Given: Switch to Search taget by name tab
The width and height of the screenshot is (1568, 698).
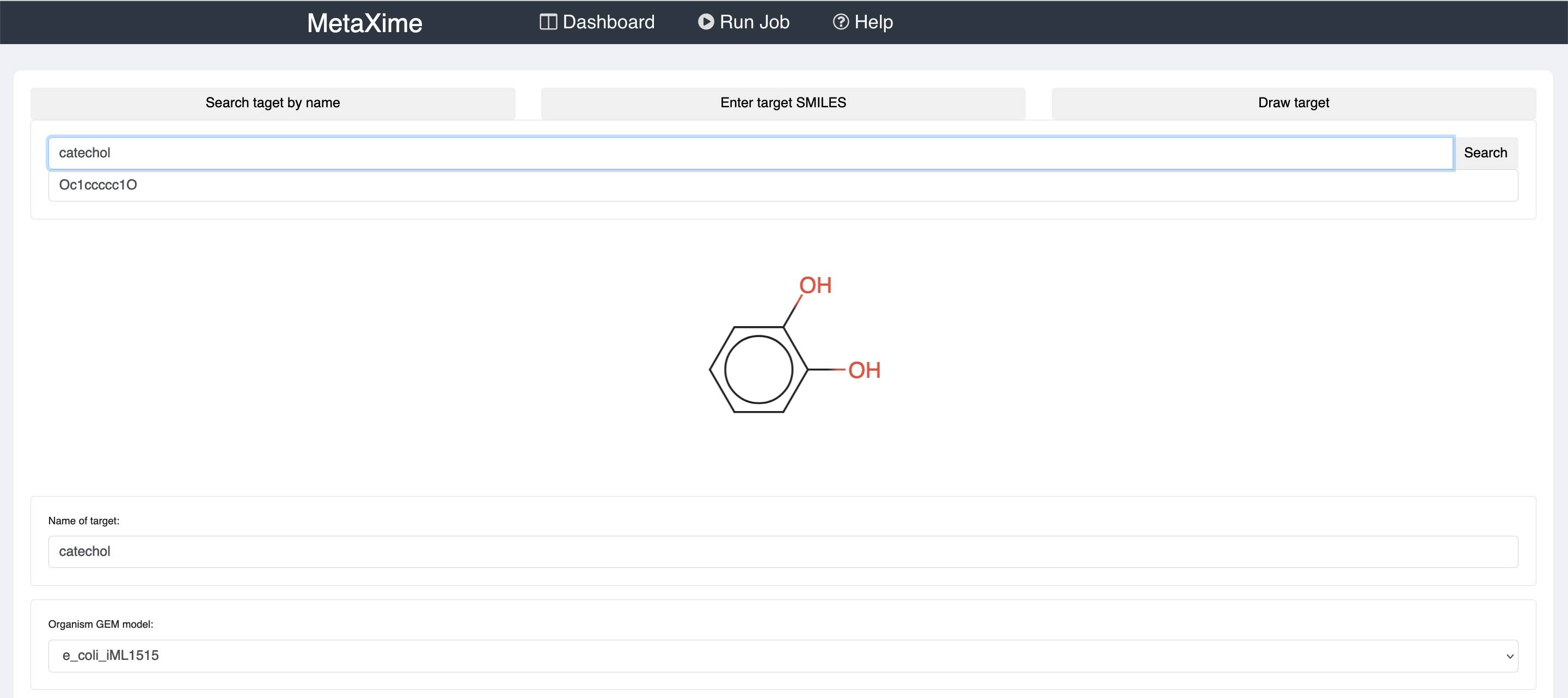Looking at the screenshot, I should pyautogui.click(x=273, y=103).
